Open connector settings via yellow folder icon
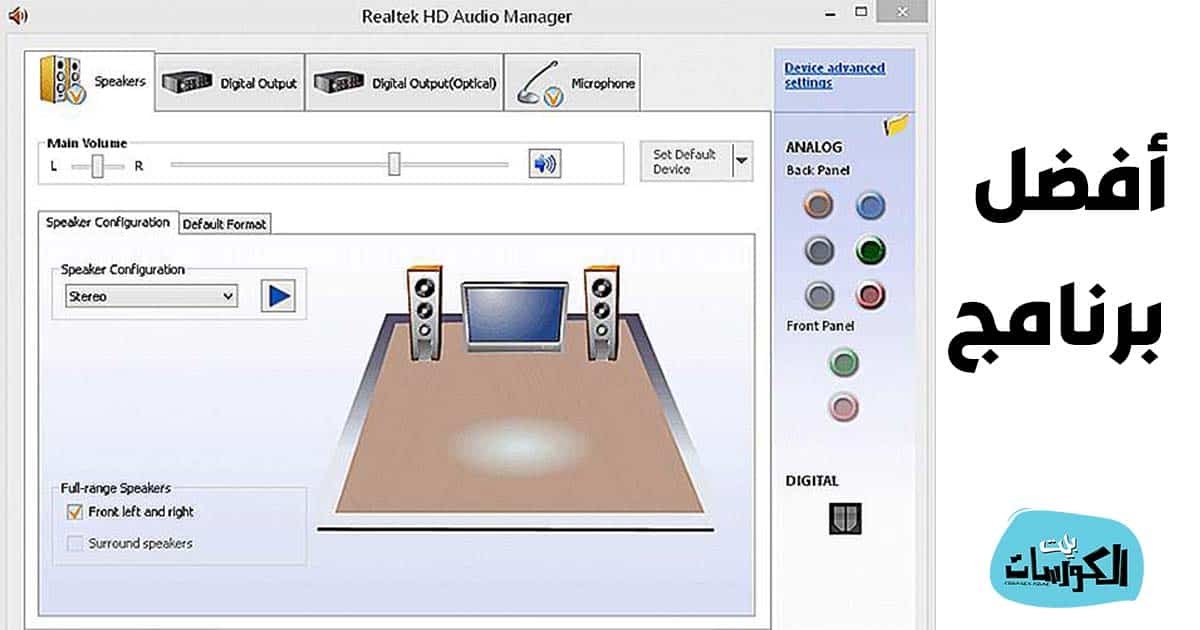1200x630 pixels. 896,126
